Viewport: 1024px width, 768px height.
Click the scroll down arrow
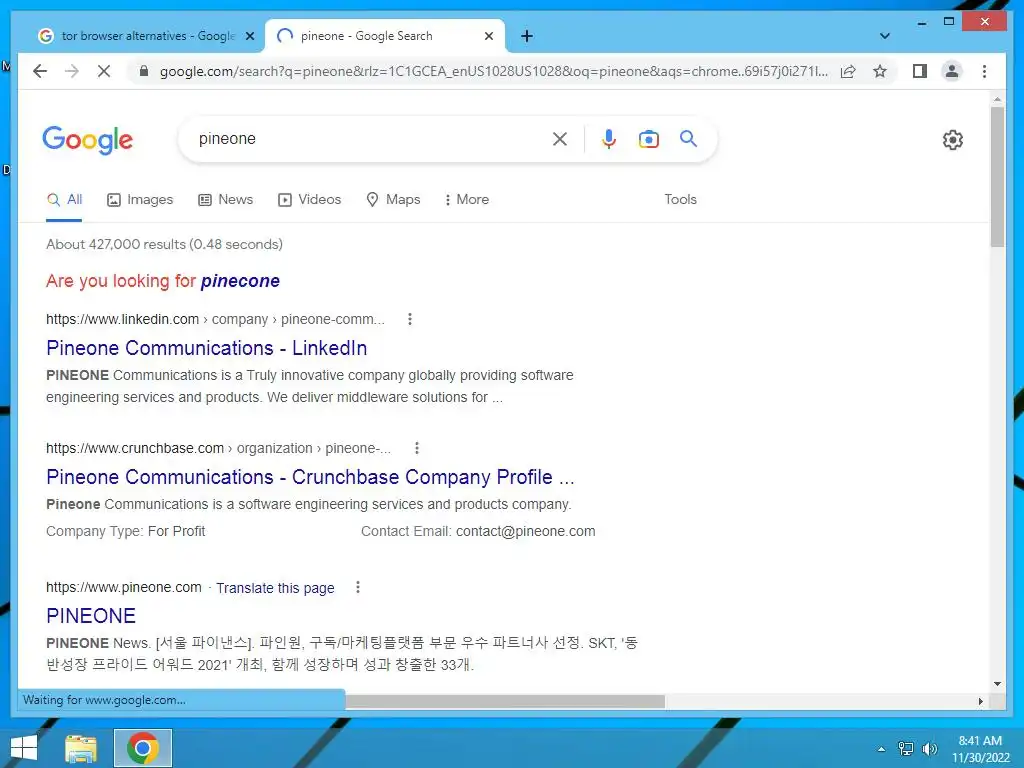(997, 684)
